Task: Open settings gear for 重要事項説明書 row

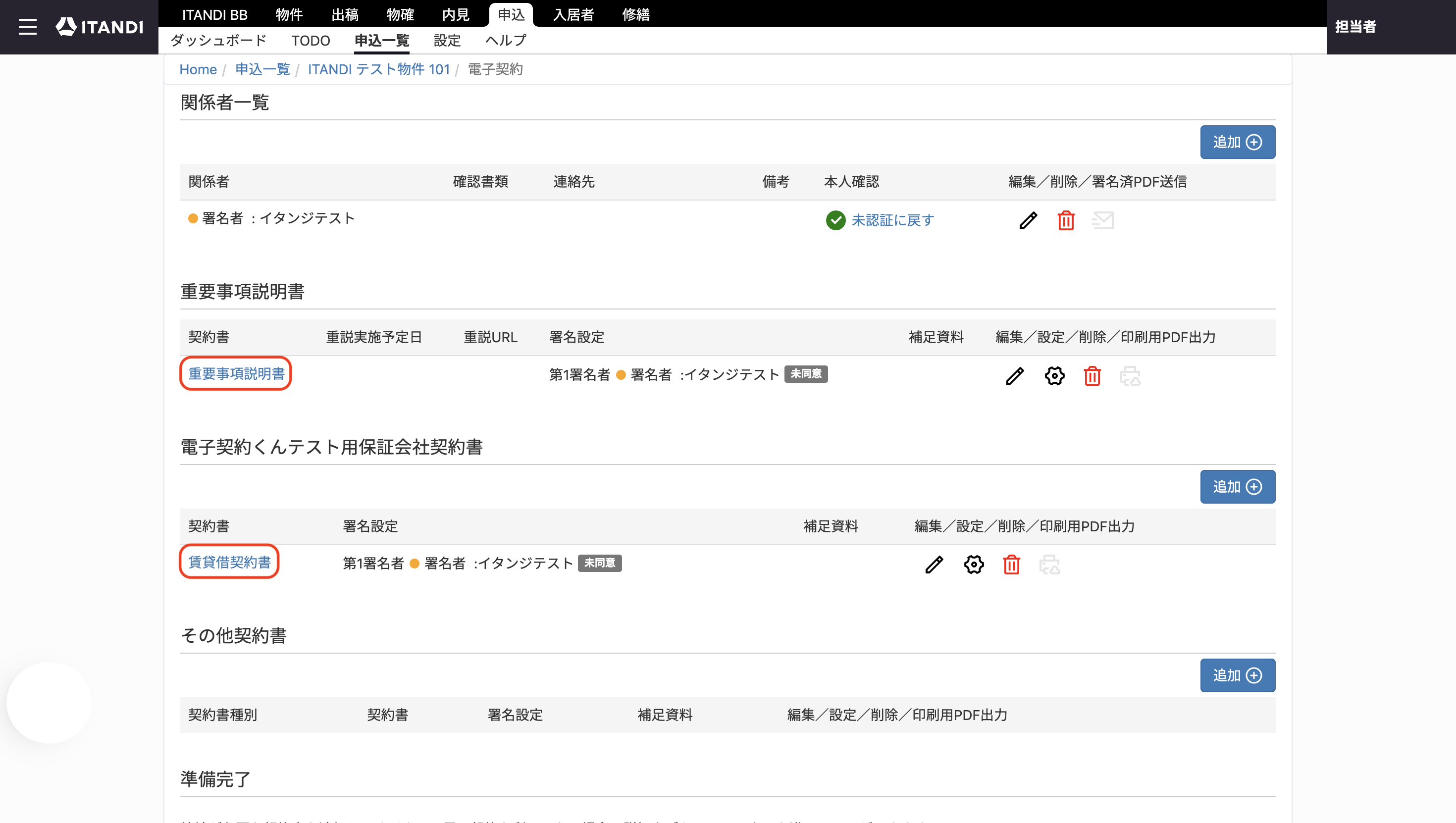Action: 1054,376
